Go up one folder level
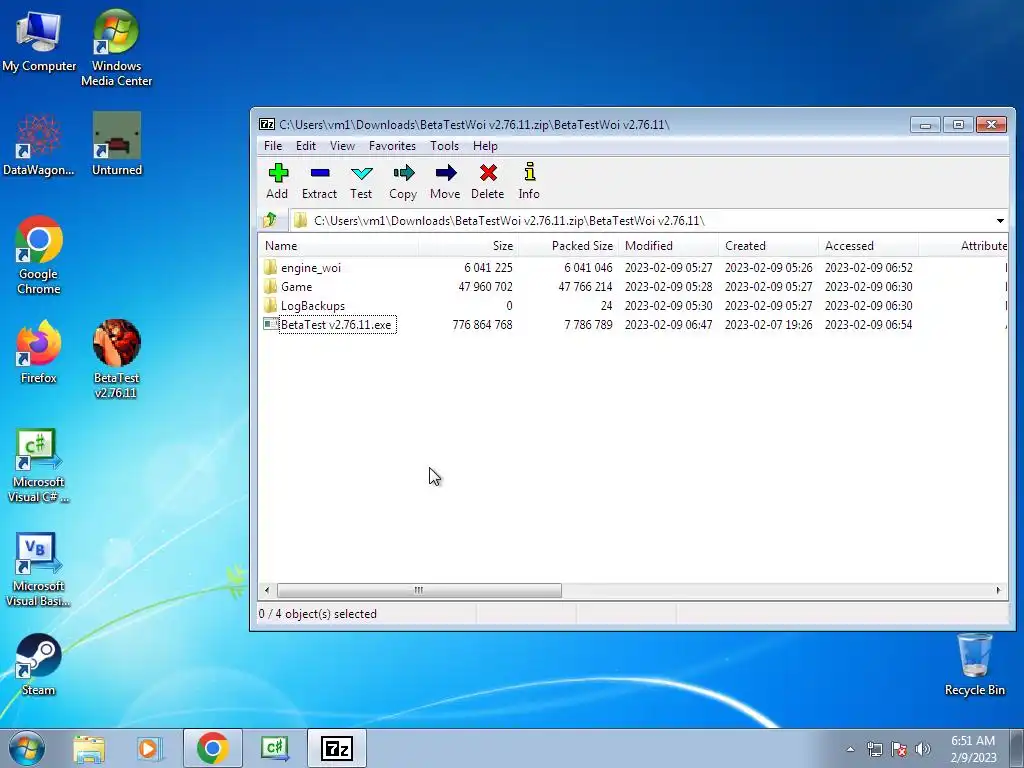 270,220
